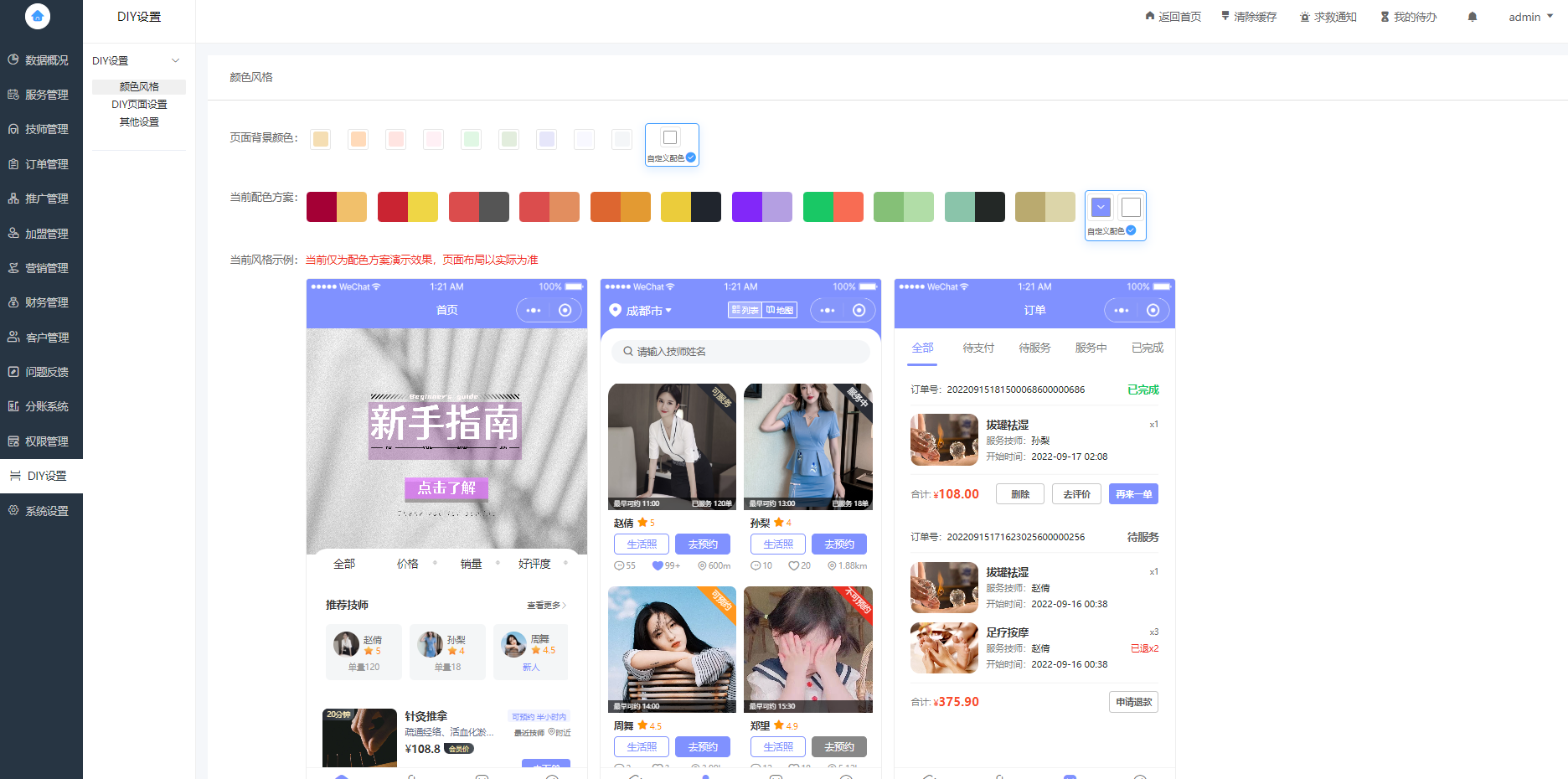Pick the orange page background color swatch
The width and height of the screenshot is (1568, 779).
[358, 139]
